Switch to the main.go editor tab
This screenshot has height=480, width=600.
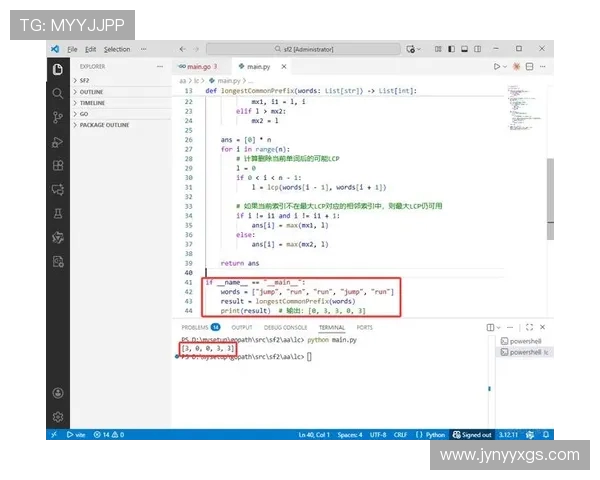[x=199, y=67]
